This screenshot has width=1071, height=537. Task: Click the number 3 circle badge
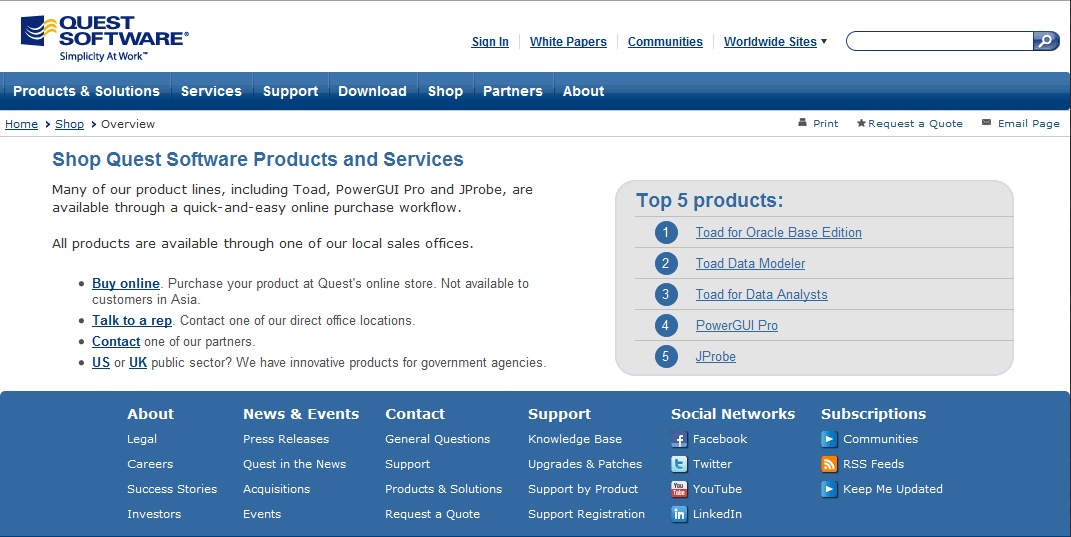pos(666,294)
